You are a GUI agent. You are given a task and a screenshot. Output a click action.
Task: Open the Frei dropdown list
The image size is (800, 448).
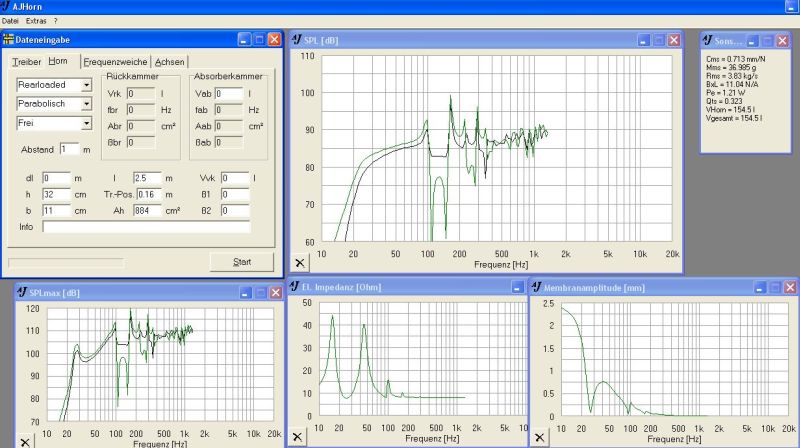click(86, 123)
